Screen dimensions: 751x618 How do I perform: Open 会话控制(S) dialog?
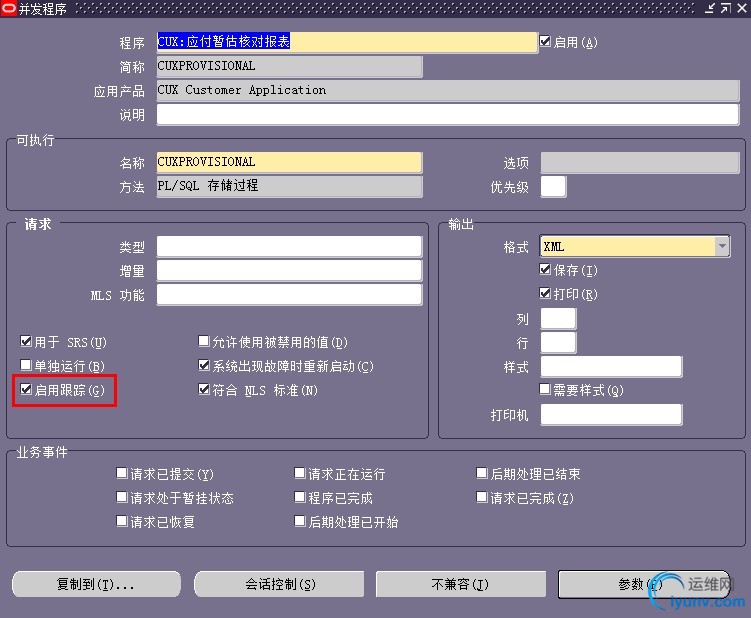(279, 584)
